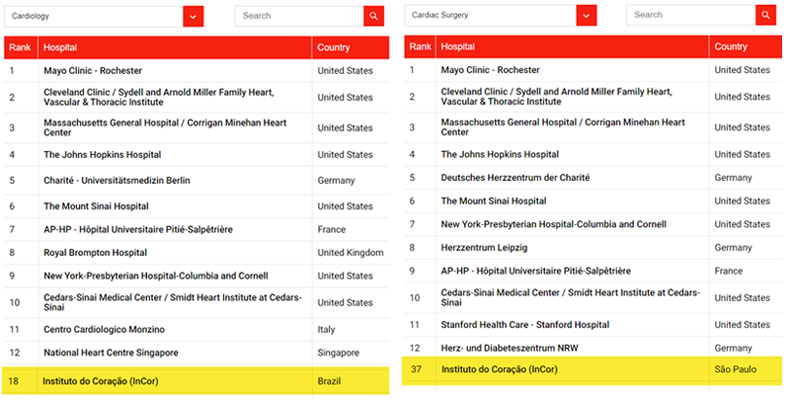The height and width of the screenshot is (403, 790).
Task: Open the Cardiology specialty dropdown arrow
Action: coord(193,16)
